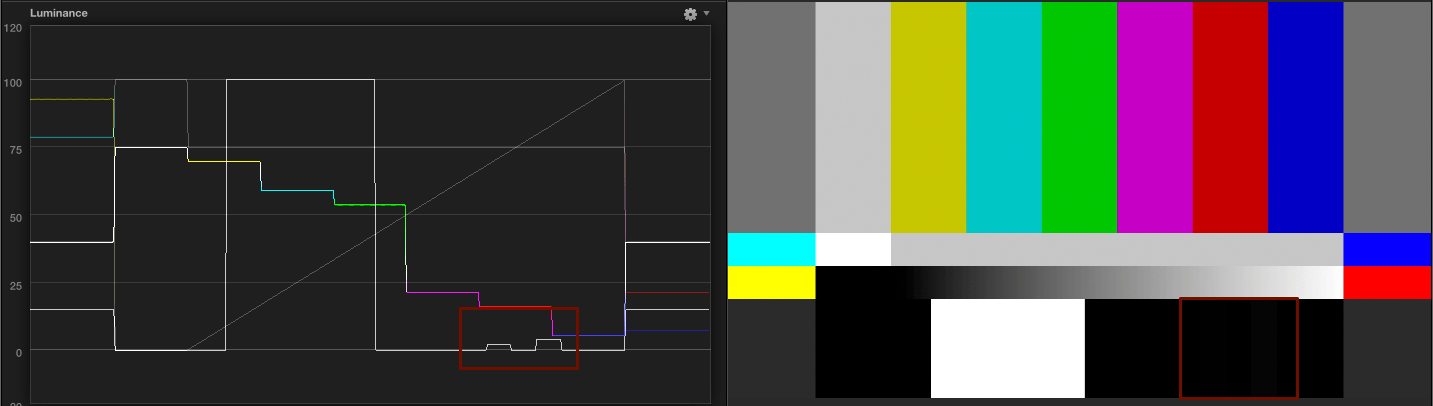
Task: Click the black-to-white gradient ramp strip
Action: coord(1079,282)
